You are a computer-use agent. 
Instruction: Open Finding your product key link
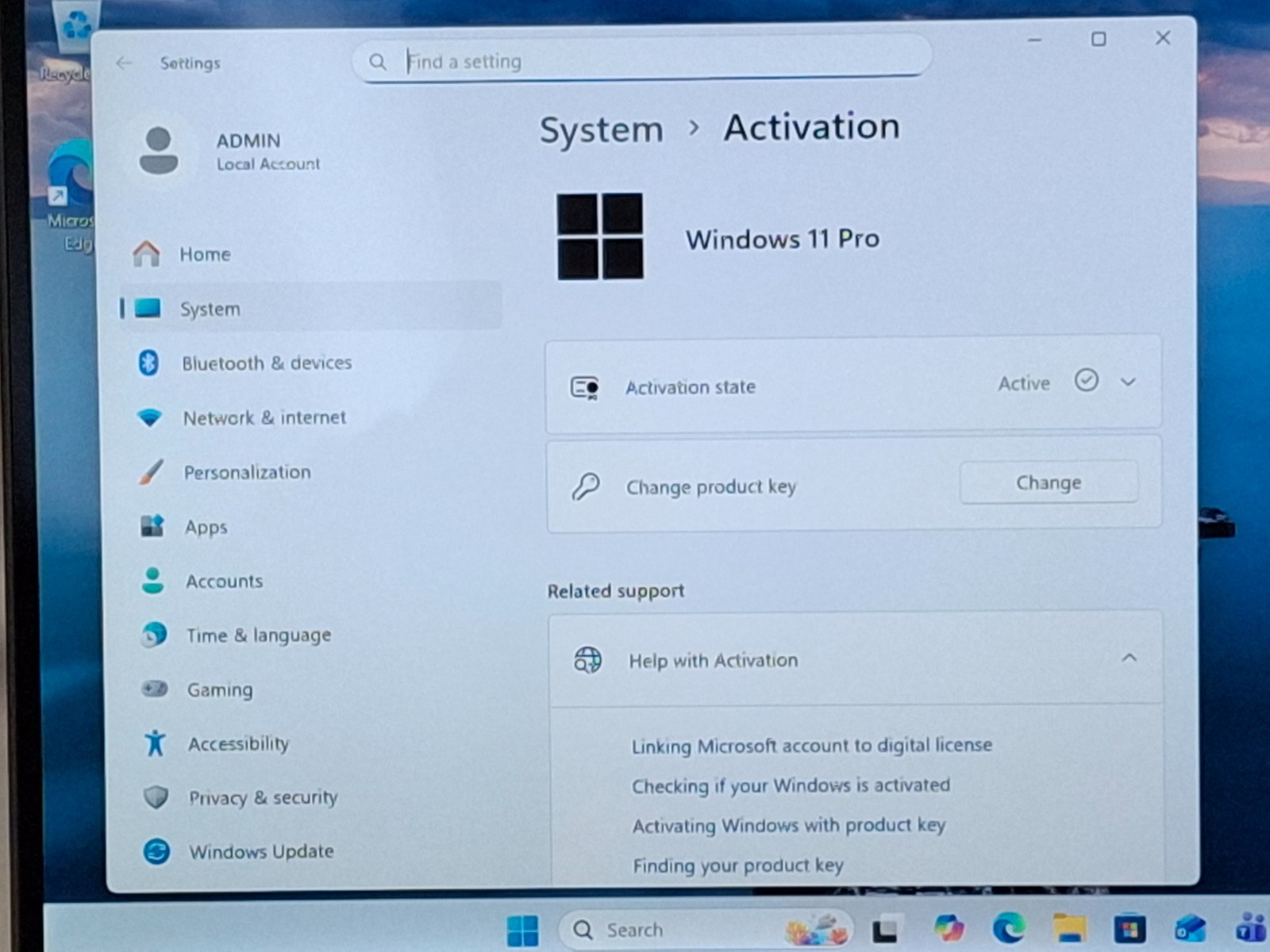click(738, 865)
